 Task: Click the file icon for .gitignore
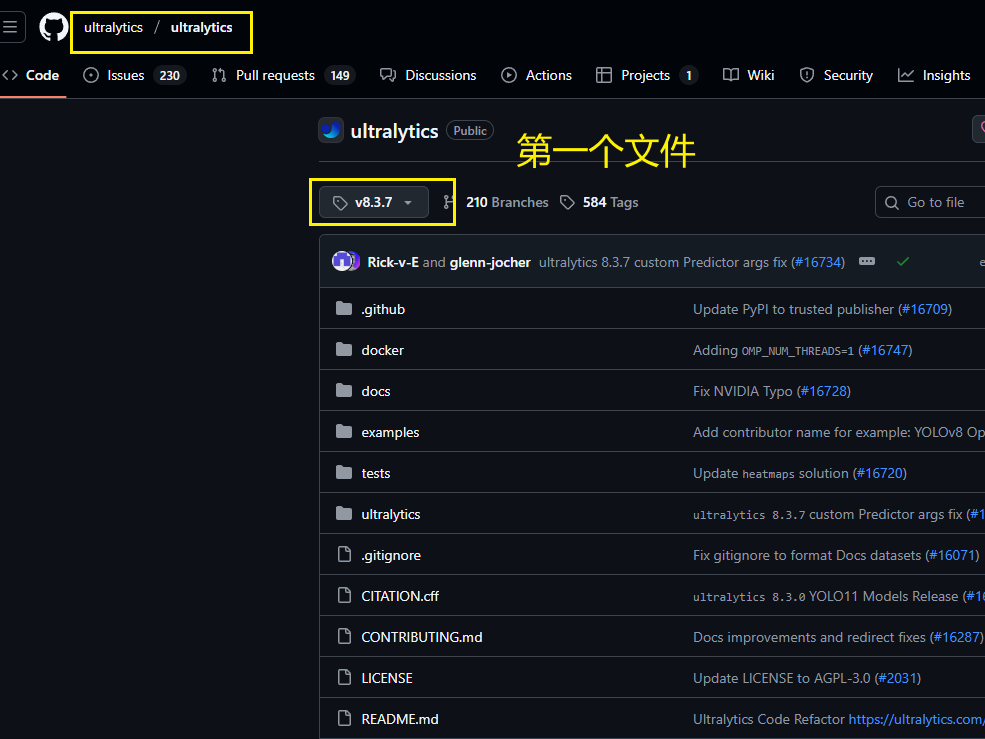click(344, 554)
